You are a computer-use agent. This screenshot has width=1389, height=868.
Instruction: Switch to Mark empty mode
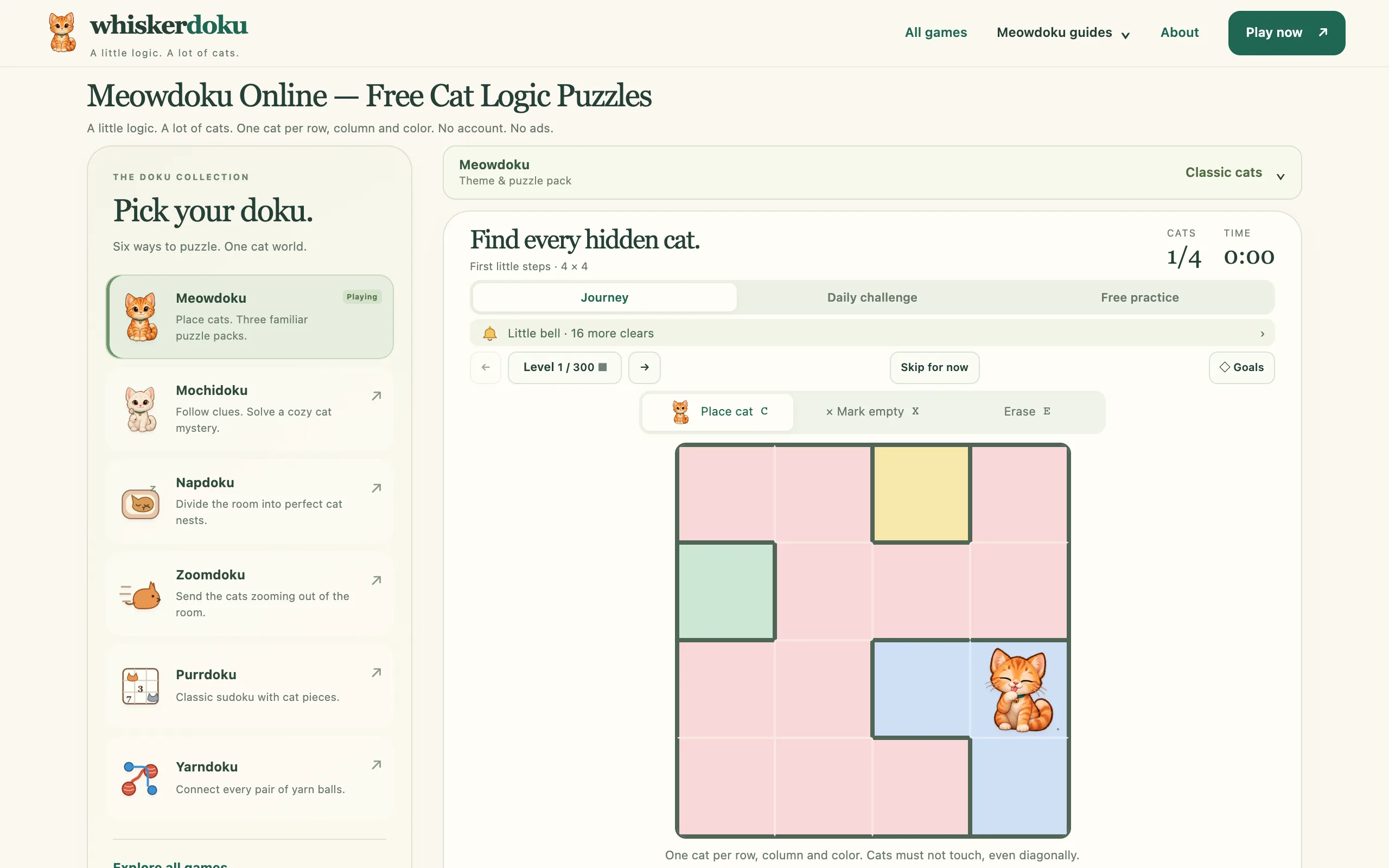click(871, 412)
